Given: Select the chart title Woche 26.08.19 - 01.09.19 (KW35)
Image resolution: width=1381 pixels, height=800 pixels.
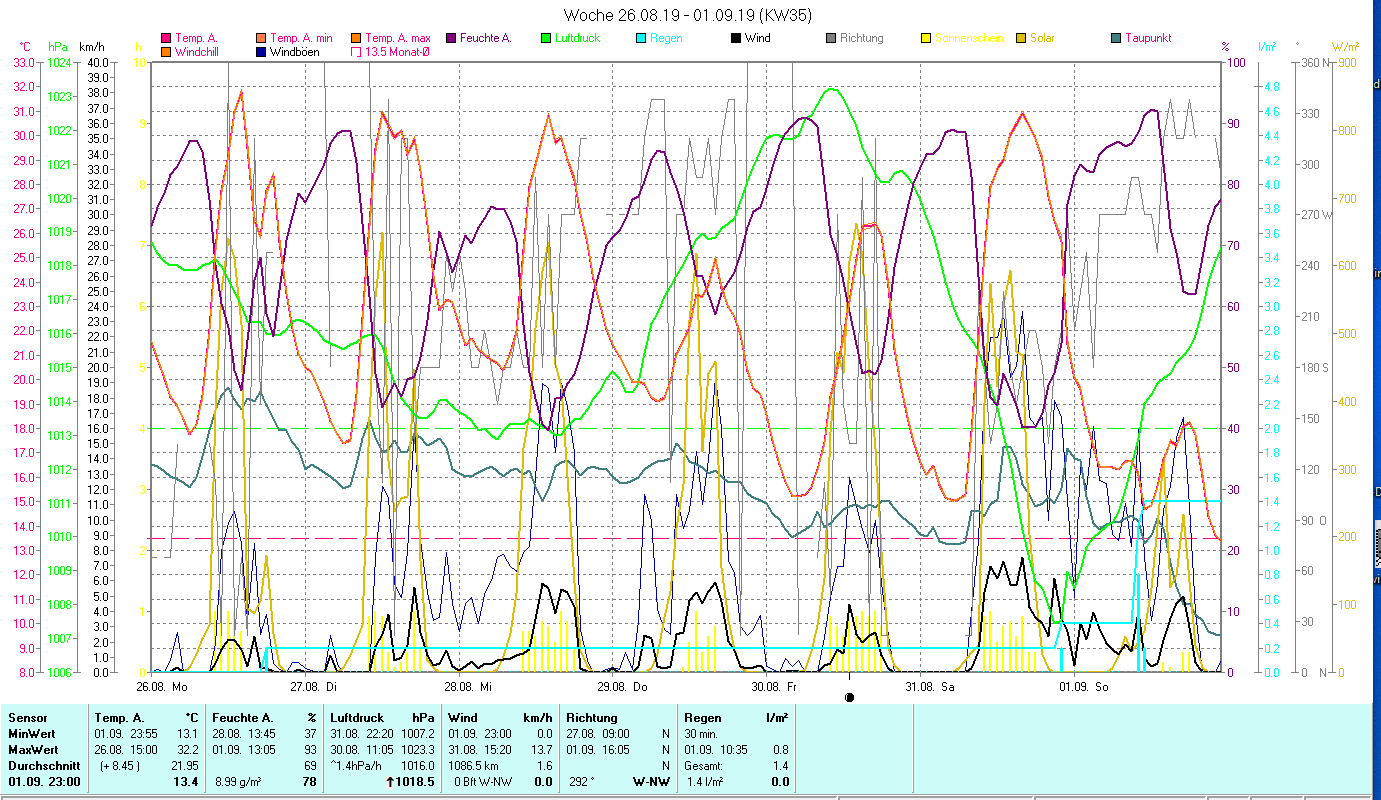Looking at the screenshot, I should click(x=688, y=15).
